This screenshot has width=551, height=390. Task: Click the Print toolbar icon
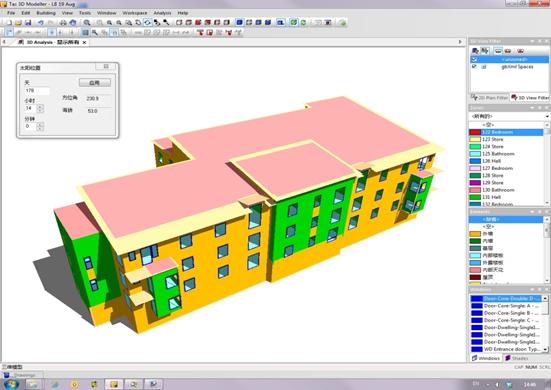[x=63, y=22]
